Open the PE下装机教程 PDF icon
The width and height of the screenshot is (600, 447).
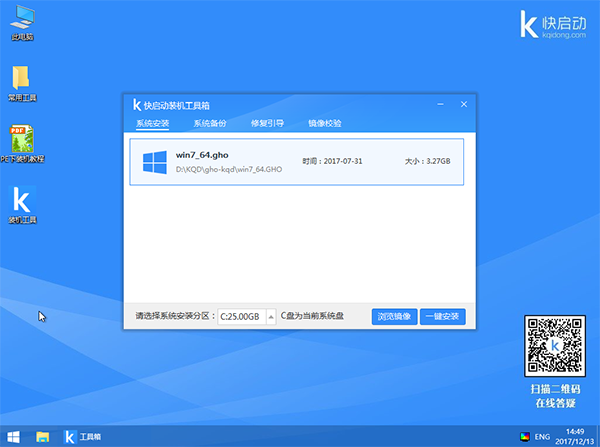click(x=21, y=139)
